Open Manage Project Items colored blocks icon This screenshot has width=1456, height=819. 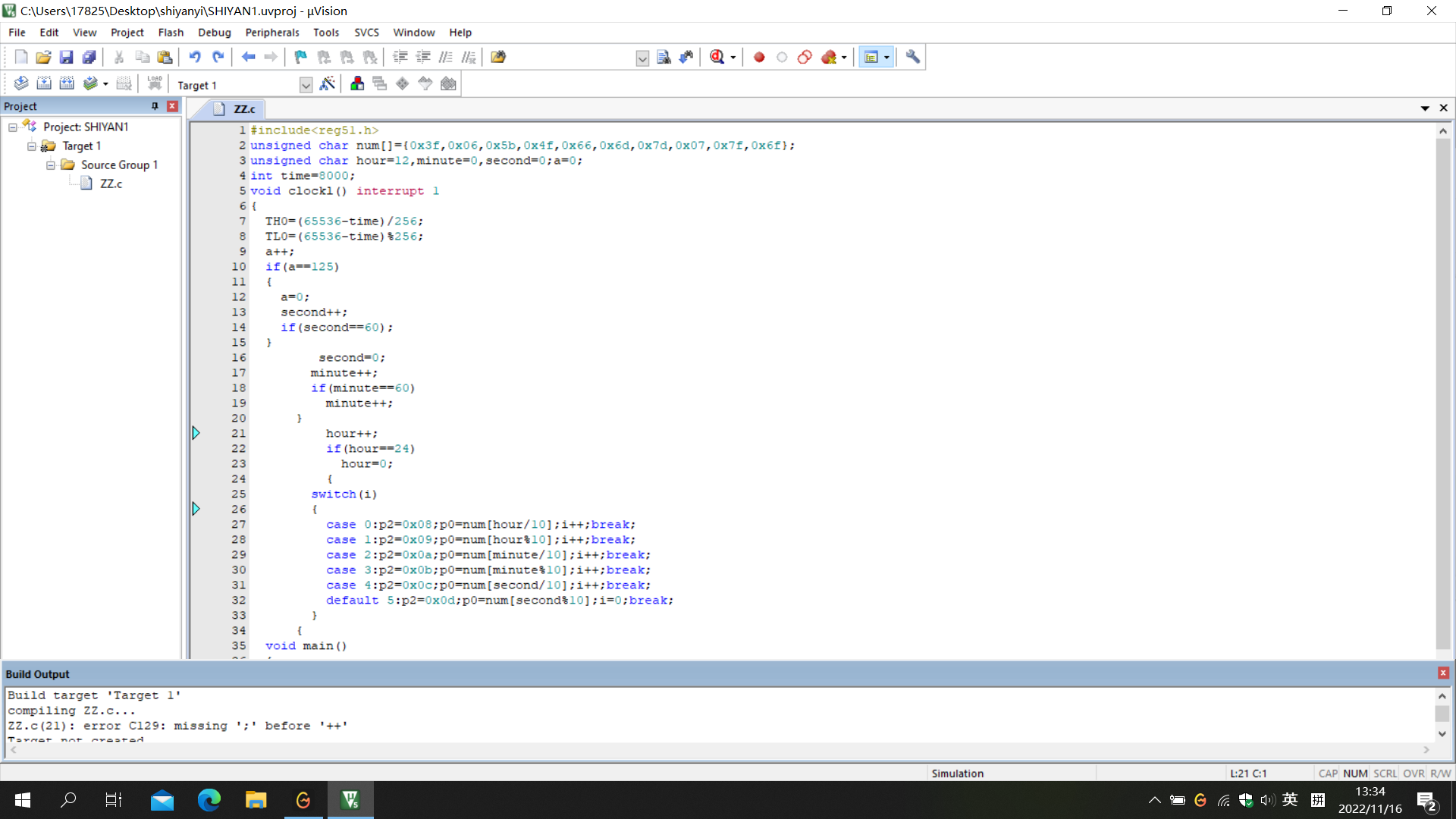(356, 83)
